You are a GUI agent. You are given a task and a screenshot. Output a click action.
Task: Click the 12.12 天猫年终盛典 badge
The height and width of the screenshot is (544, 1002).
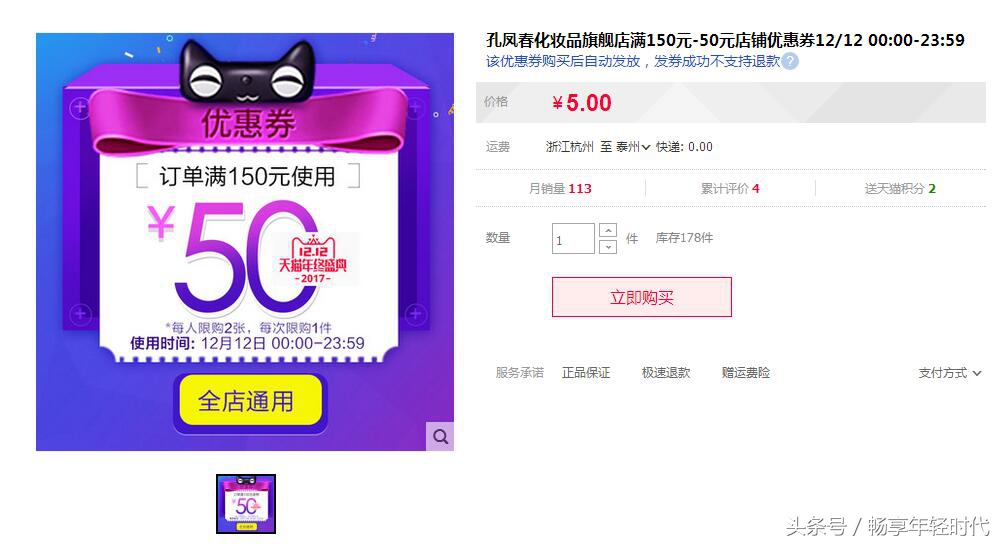313,260
